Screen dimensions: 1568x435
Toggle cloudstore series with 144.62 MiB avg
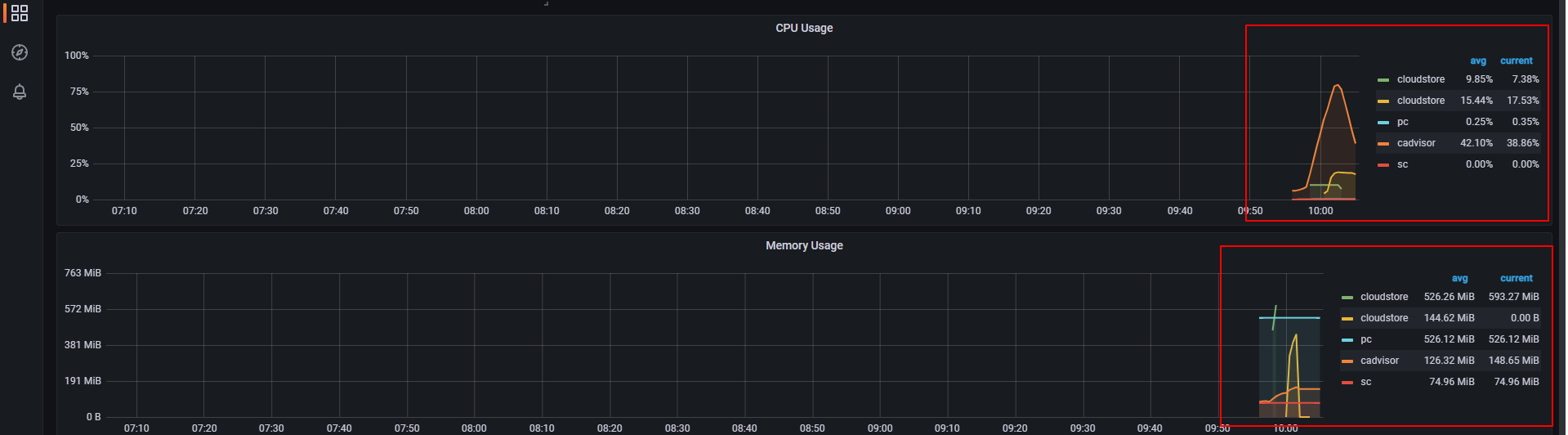point(1384,318)
